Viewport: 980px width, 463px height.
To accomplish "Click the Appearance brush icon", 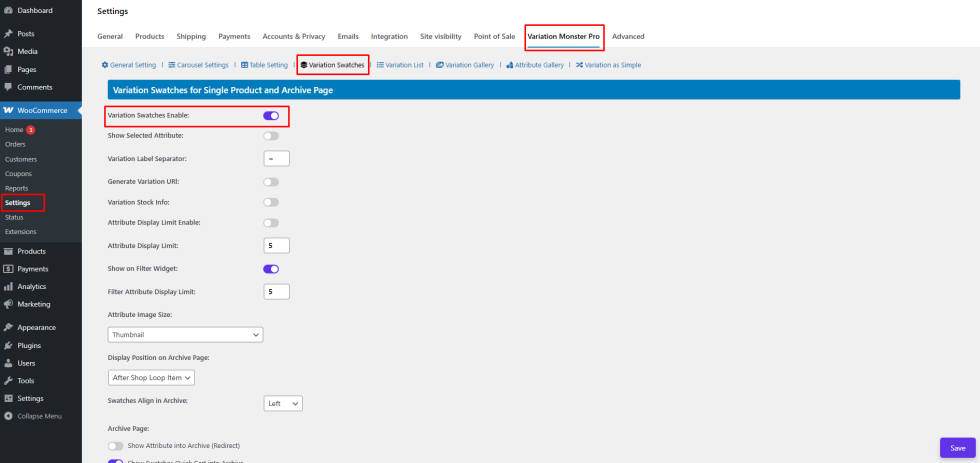I will pyautogui.click(x=8, y=327).
